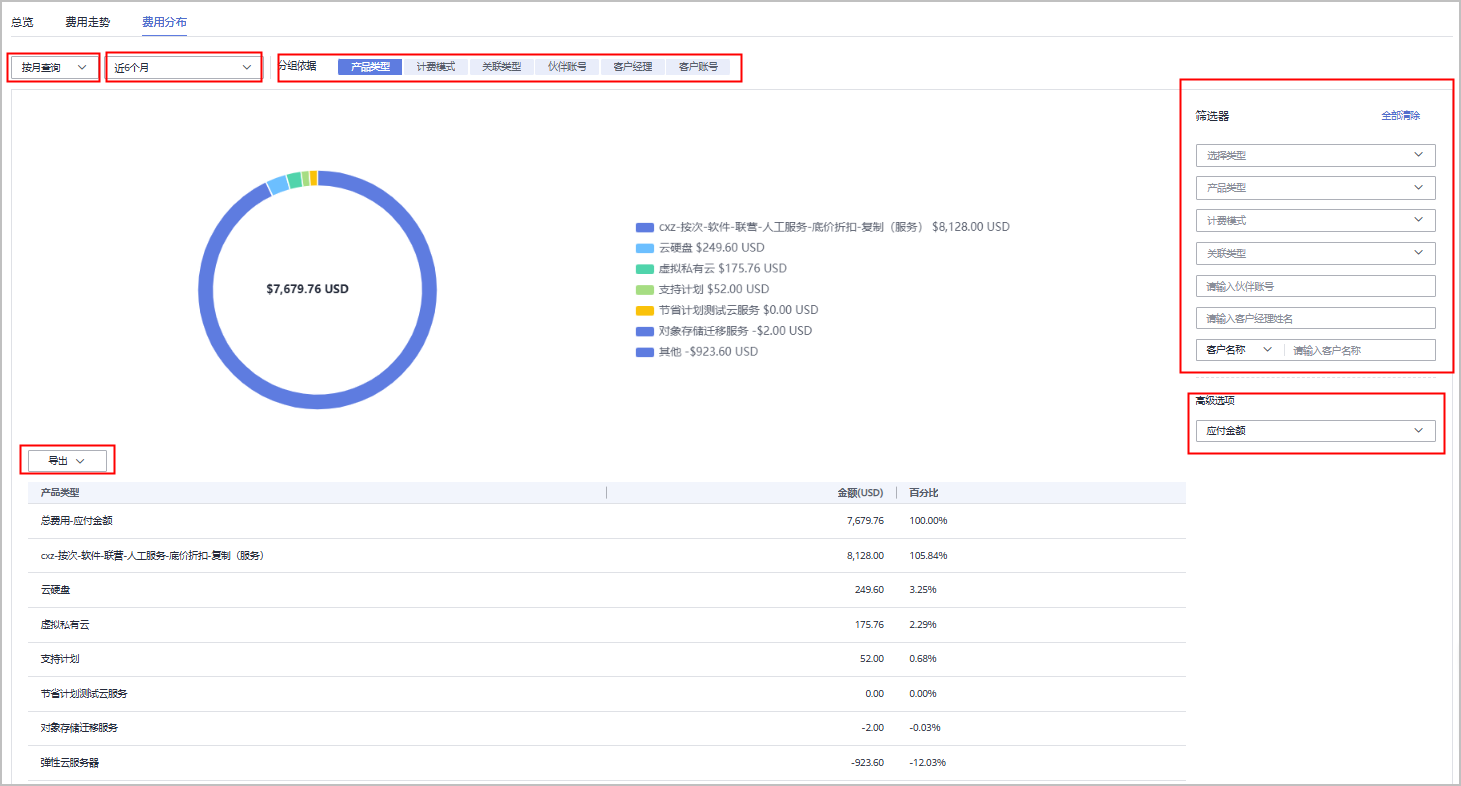
Task: Open the 客户名称 selector dropdown
Action: (x=1239, y=350)
